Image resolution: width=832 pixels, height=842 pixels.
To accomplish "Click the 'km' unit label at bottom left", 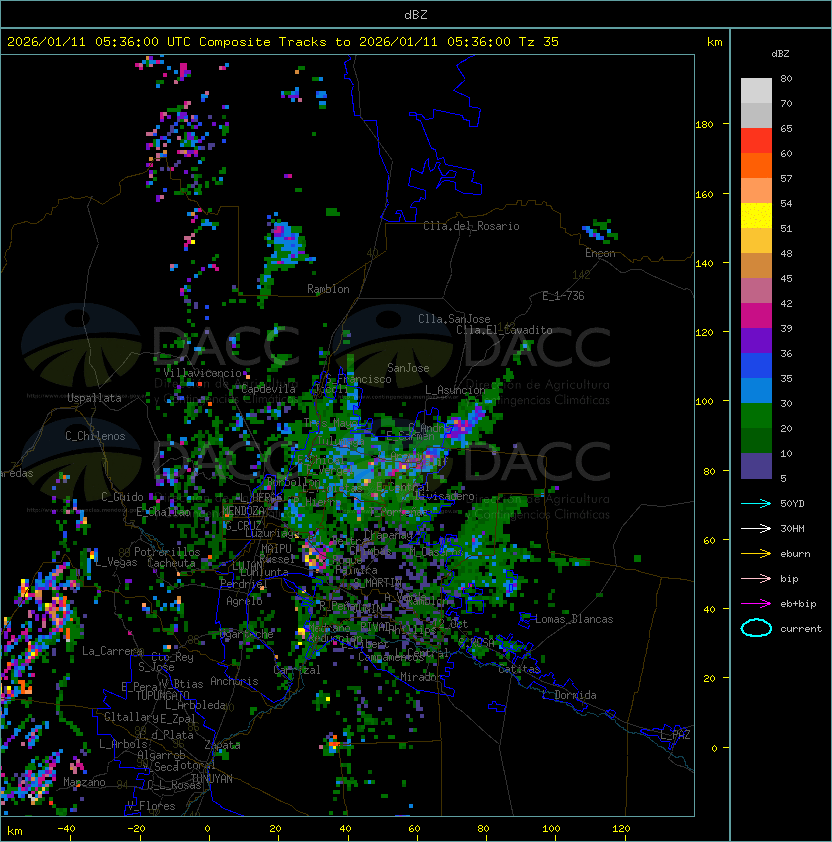I will [15, 831].
